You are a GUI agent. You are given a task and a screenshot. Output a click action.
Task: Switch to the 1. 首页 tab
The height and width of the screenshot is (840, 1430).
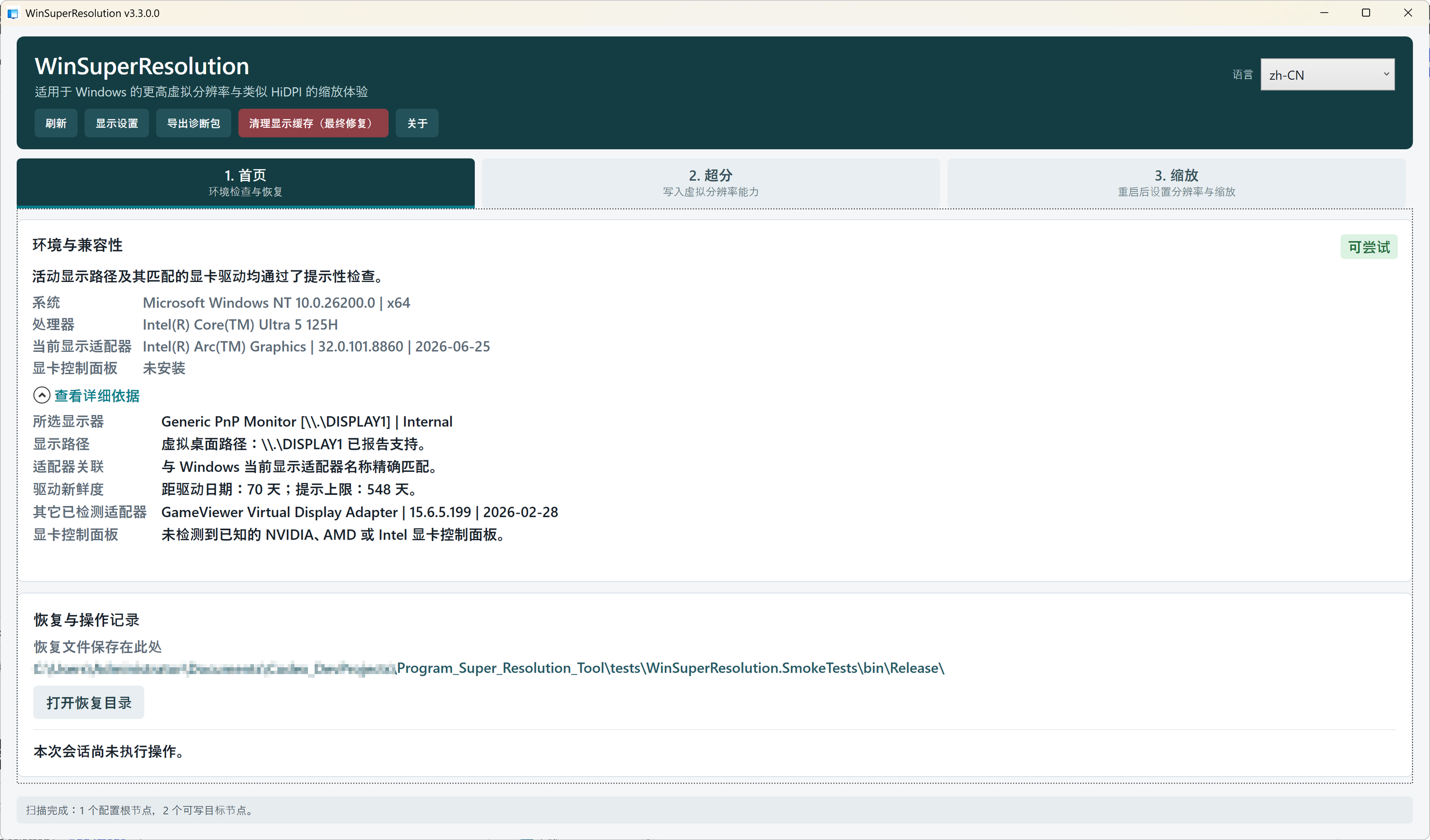tap(246, 183)
